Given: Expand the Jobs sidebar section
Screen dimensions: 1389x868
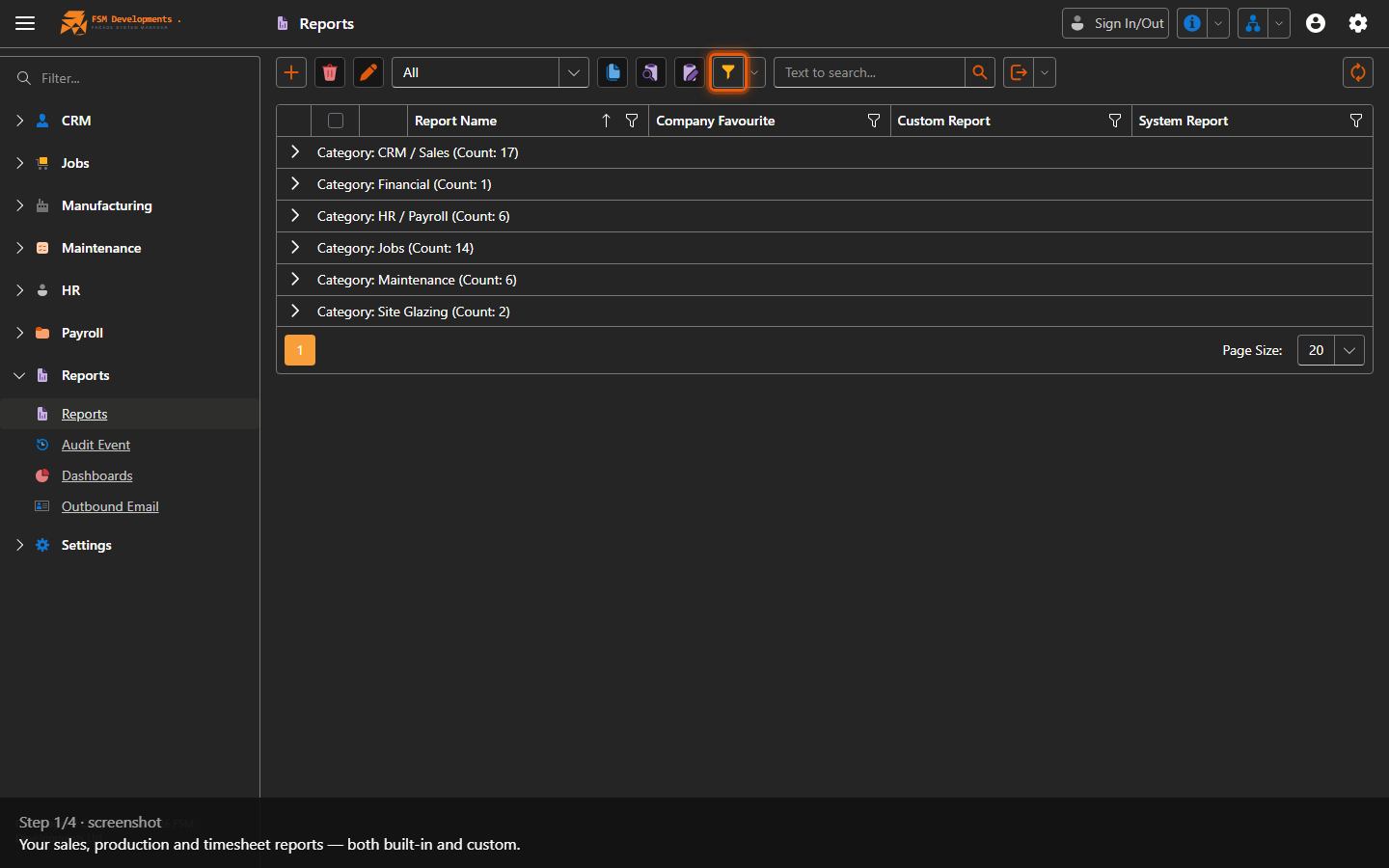Looking at the screenshot, I should (x=19, y=163).
